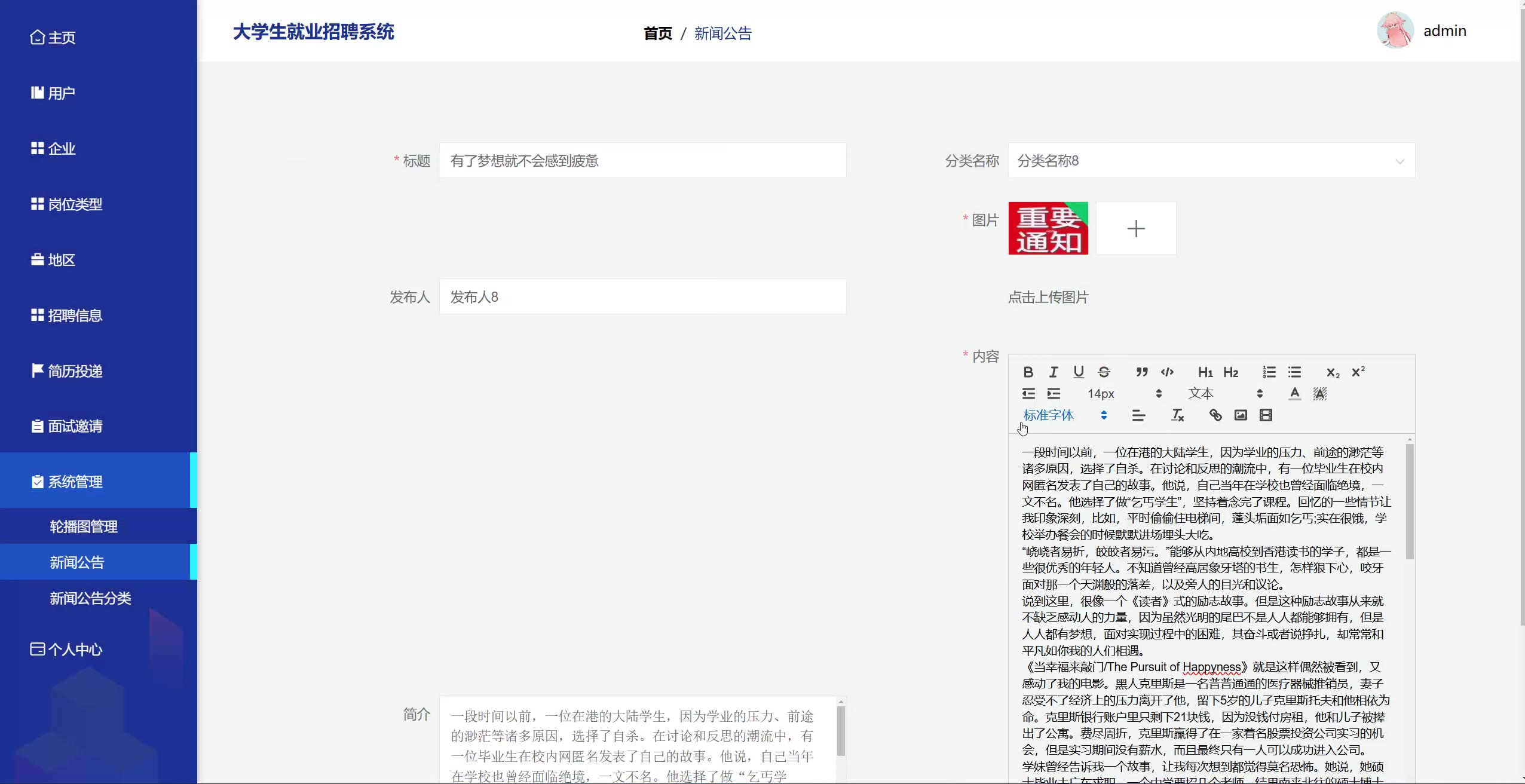Insert a video via the film icon
Screen dimensions: 1525x784
point(1266,415)
